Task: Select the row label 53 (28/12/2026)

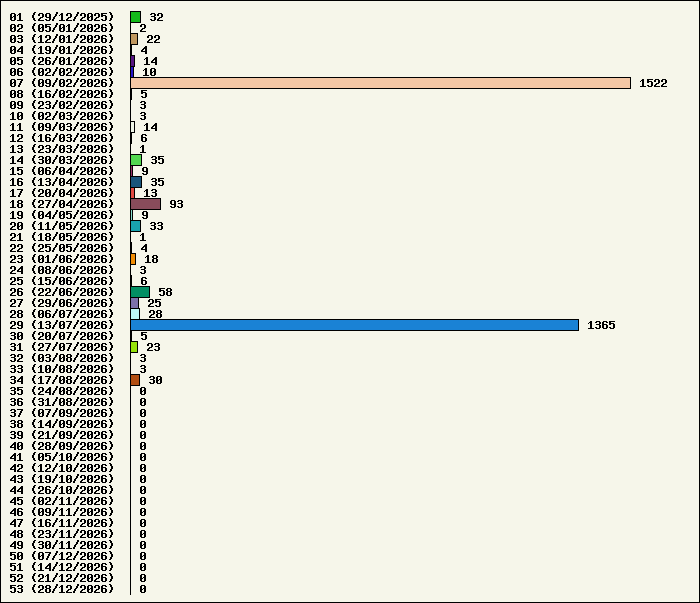Action: point(62,589)
